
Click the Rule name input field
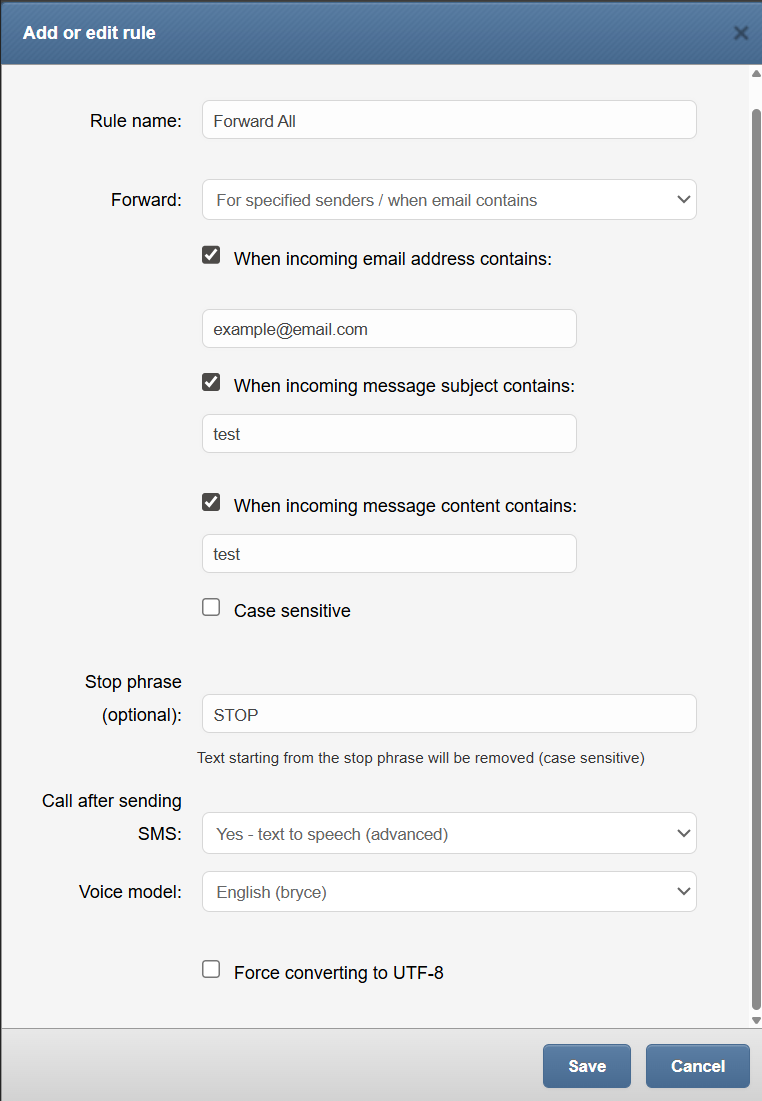(x=449, y=120)
